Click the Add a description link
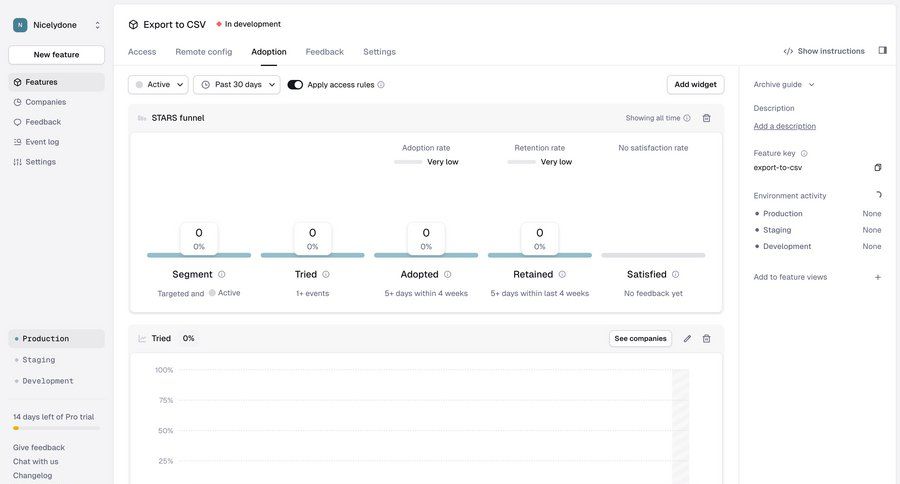Image resolution: width=900 pixels, height=484 pixels. click(x=784, y=126)
